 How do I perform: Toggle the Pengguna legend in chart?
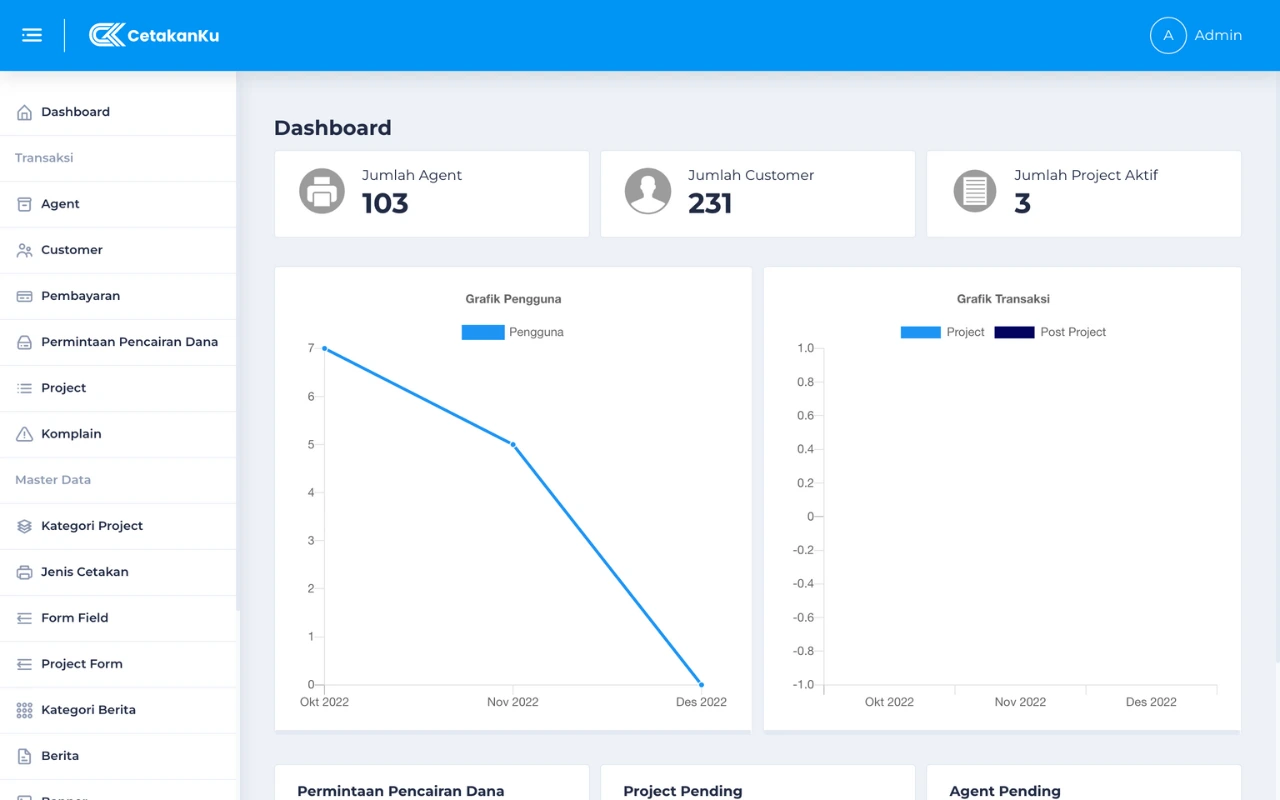pos(512,332)
